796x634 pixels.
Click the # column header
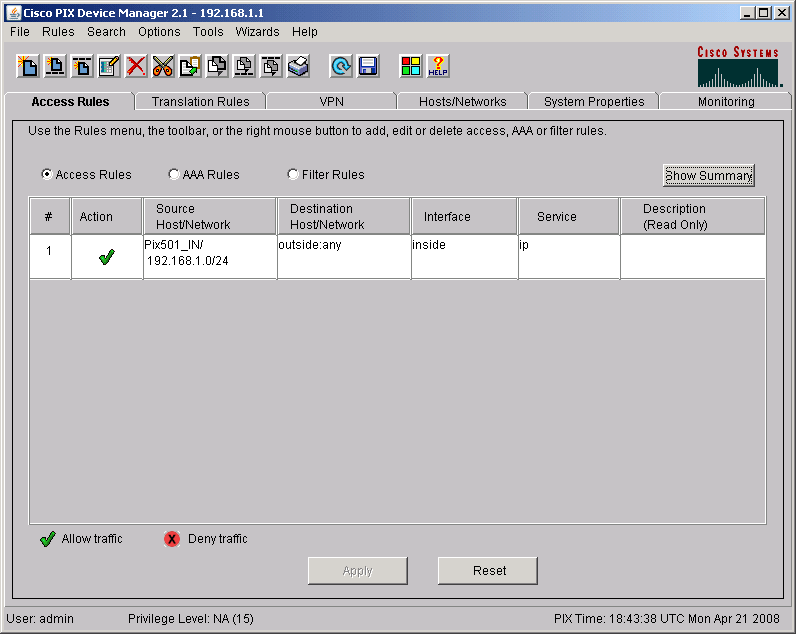point(50,216)
